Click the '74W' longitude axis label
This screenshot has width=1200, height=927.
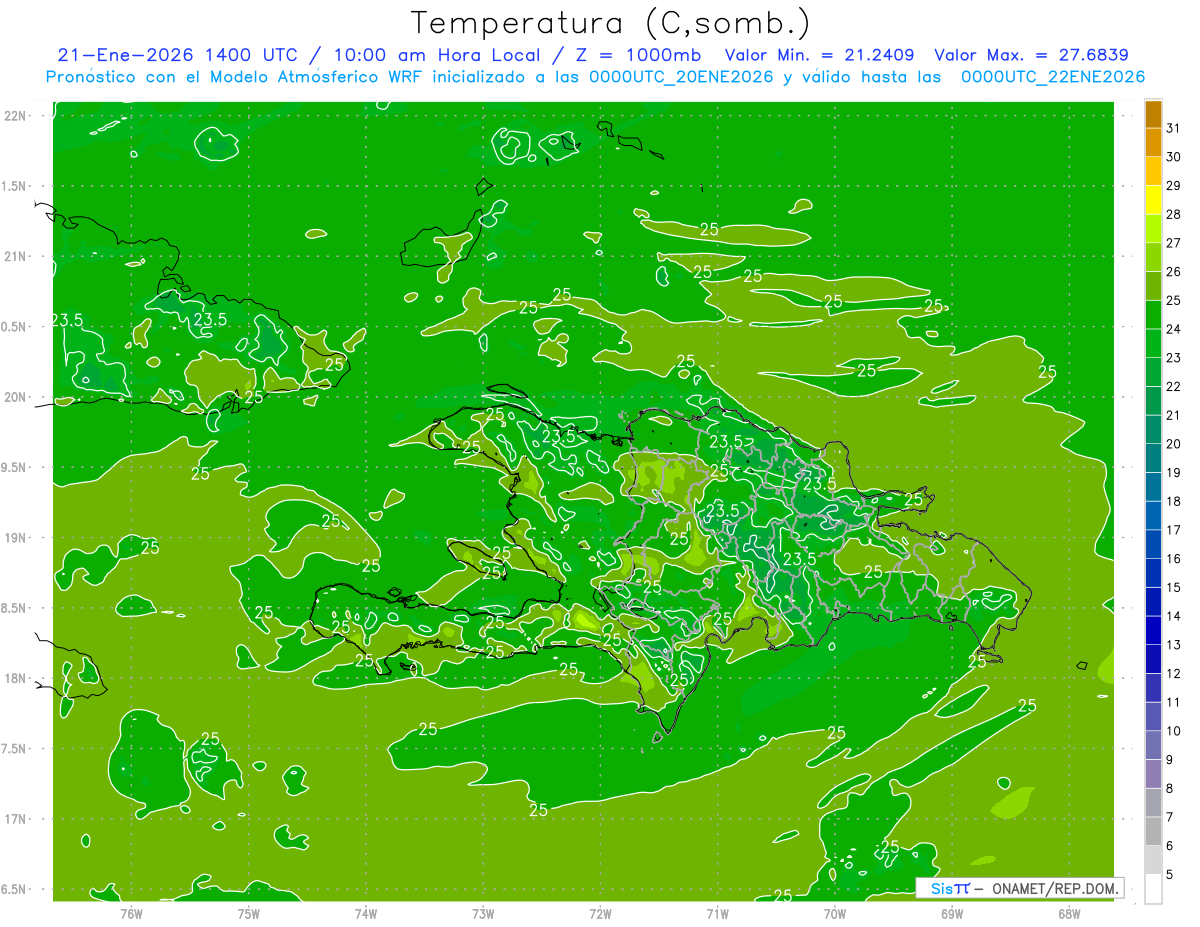[x=366, y=913]
